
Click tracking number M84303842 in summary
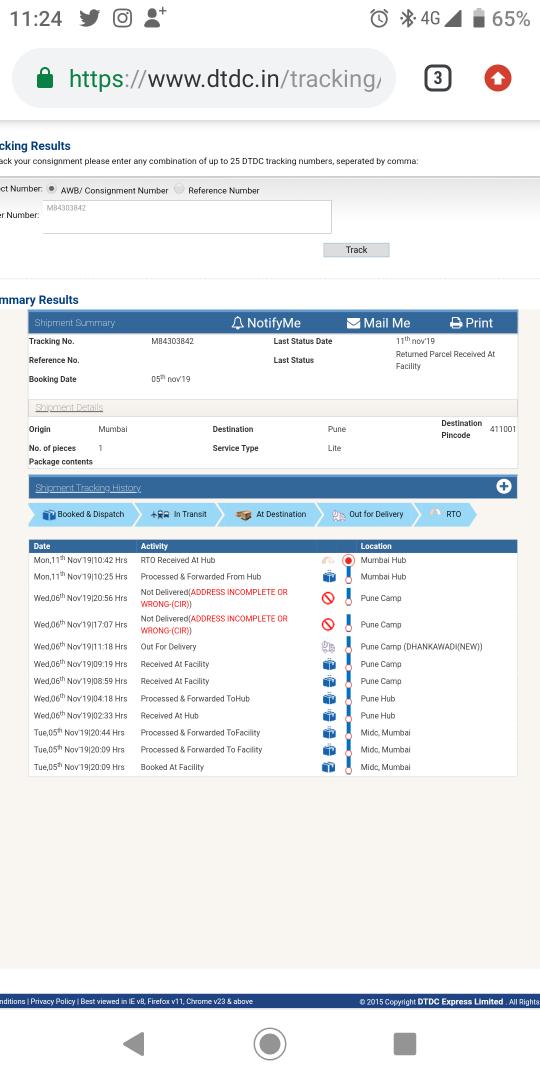point(172,341)
